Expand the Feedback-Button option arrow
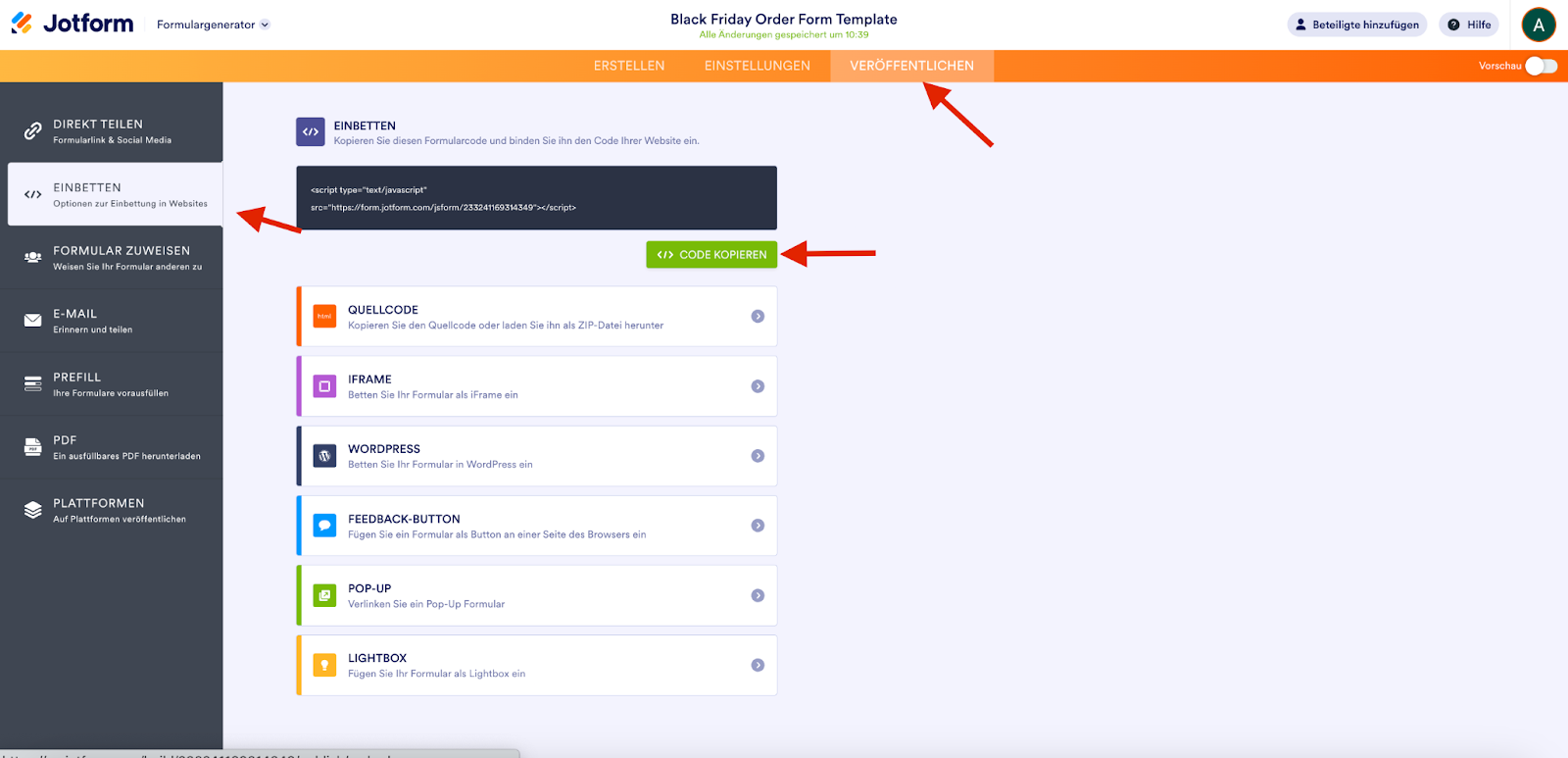1568x758 pixels. coord(758,526)
